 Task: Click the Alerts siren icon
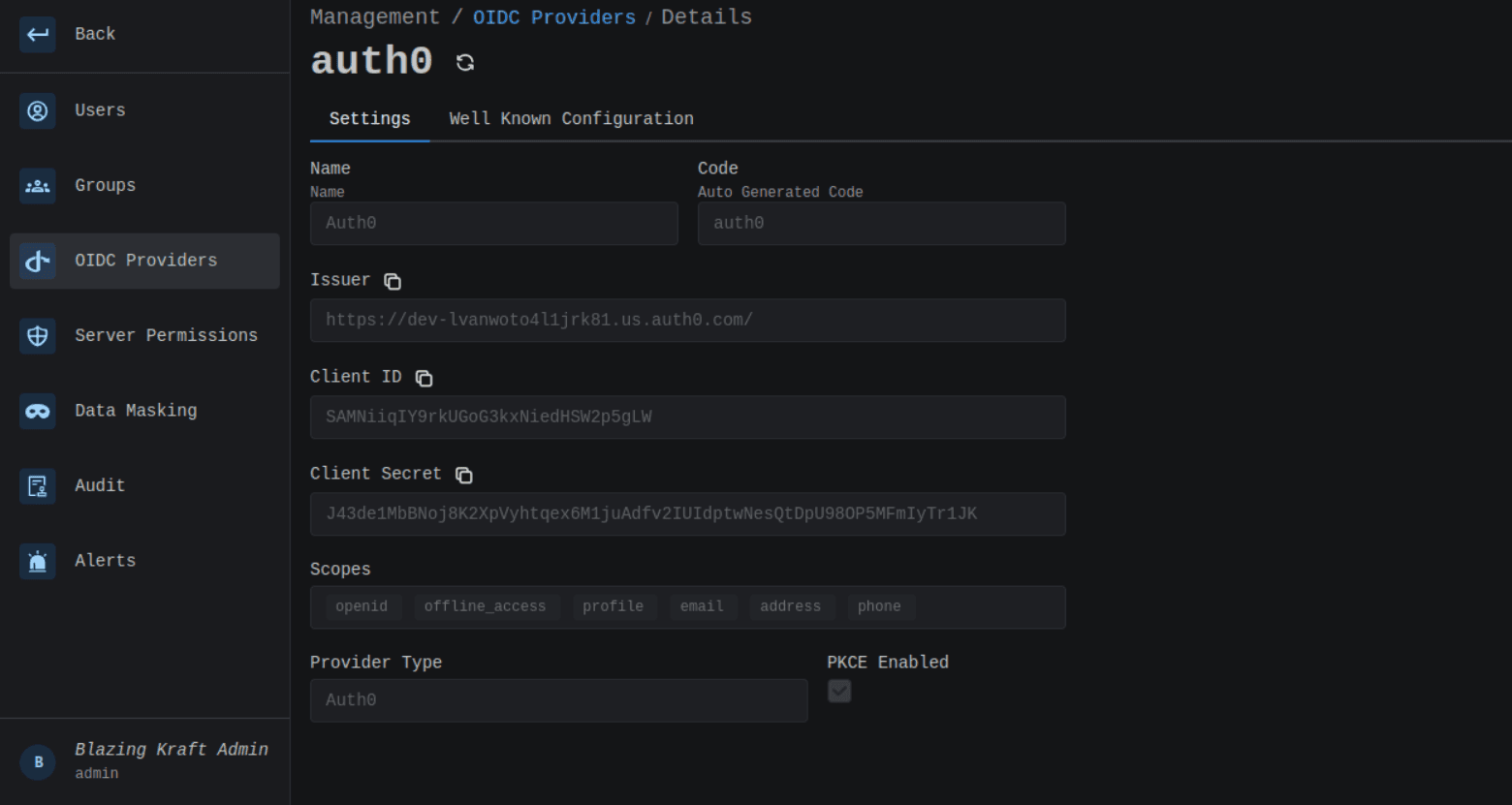(x=38, y=561)
